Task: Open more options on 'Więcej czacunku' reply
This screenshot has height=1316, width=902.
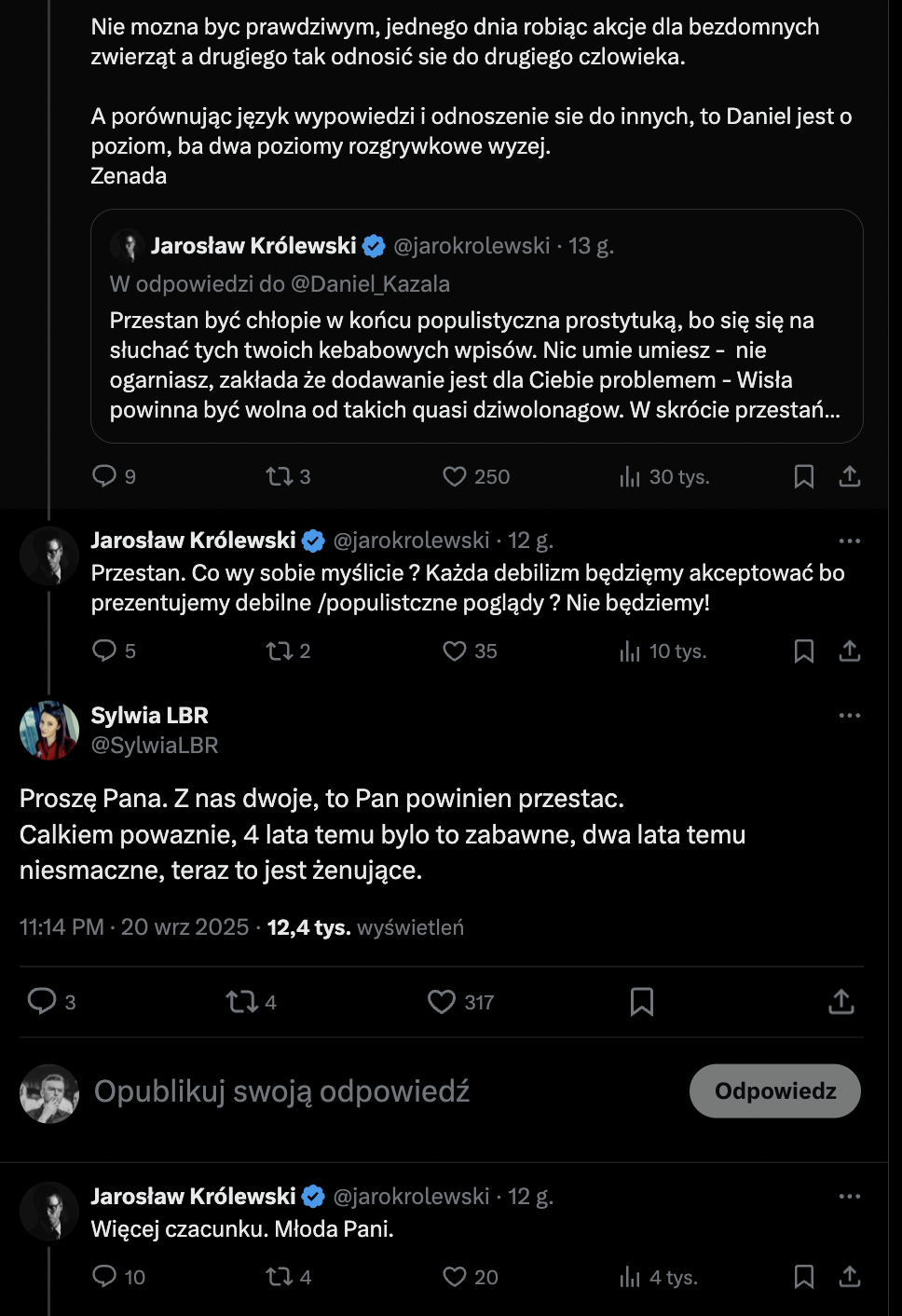Action: click(x=849, y=1197)
